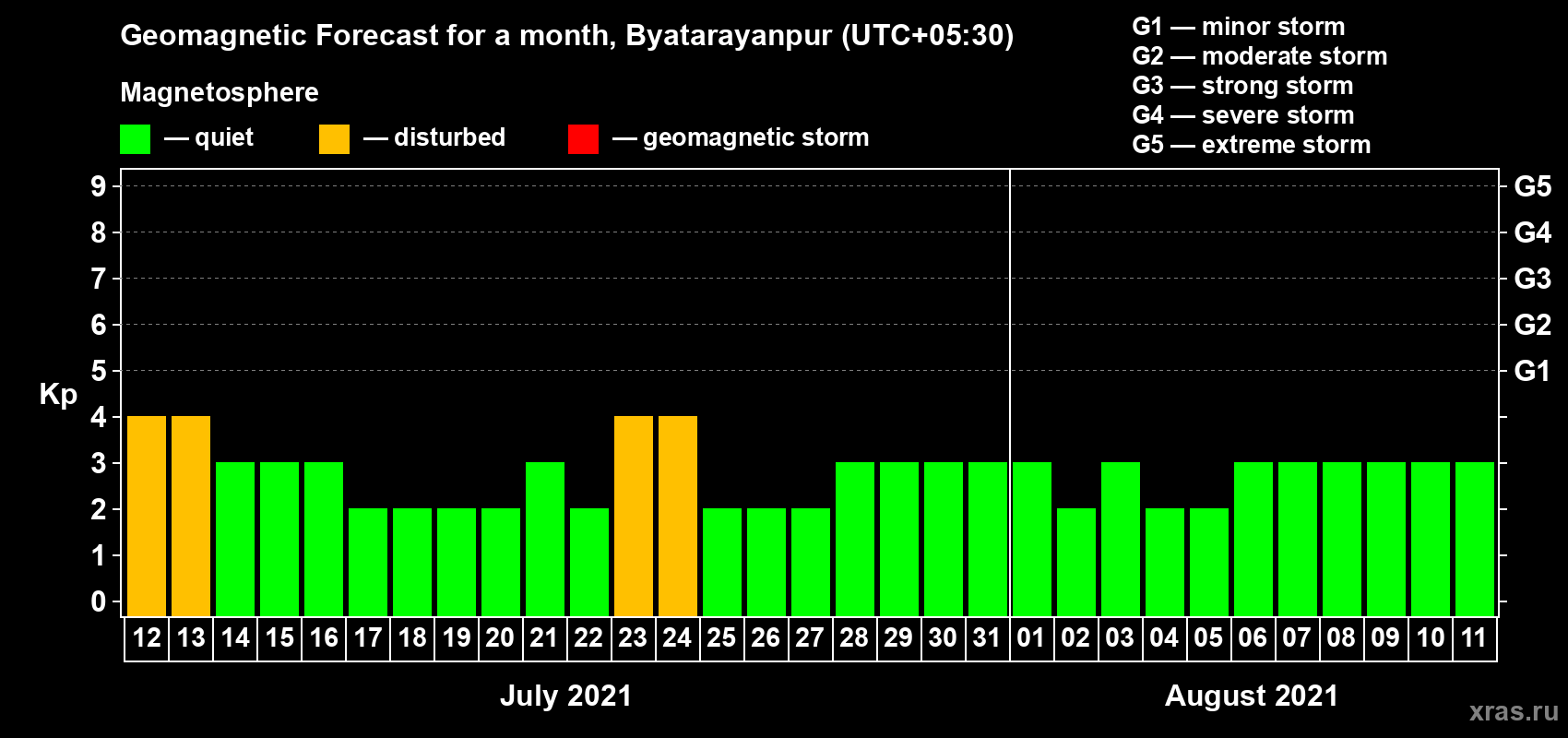Click the date label 30 on the axis

[944, 638]
